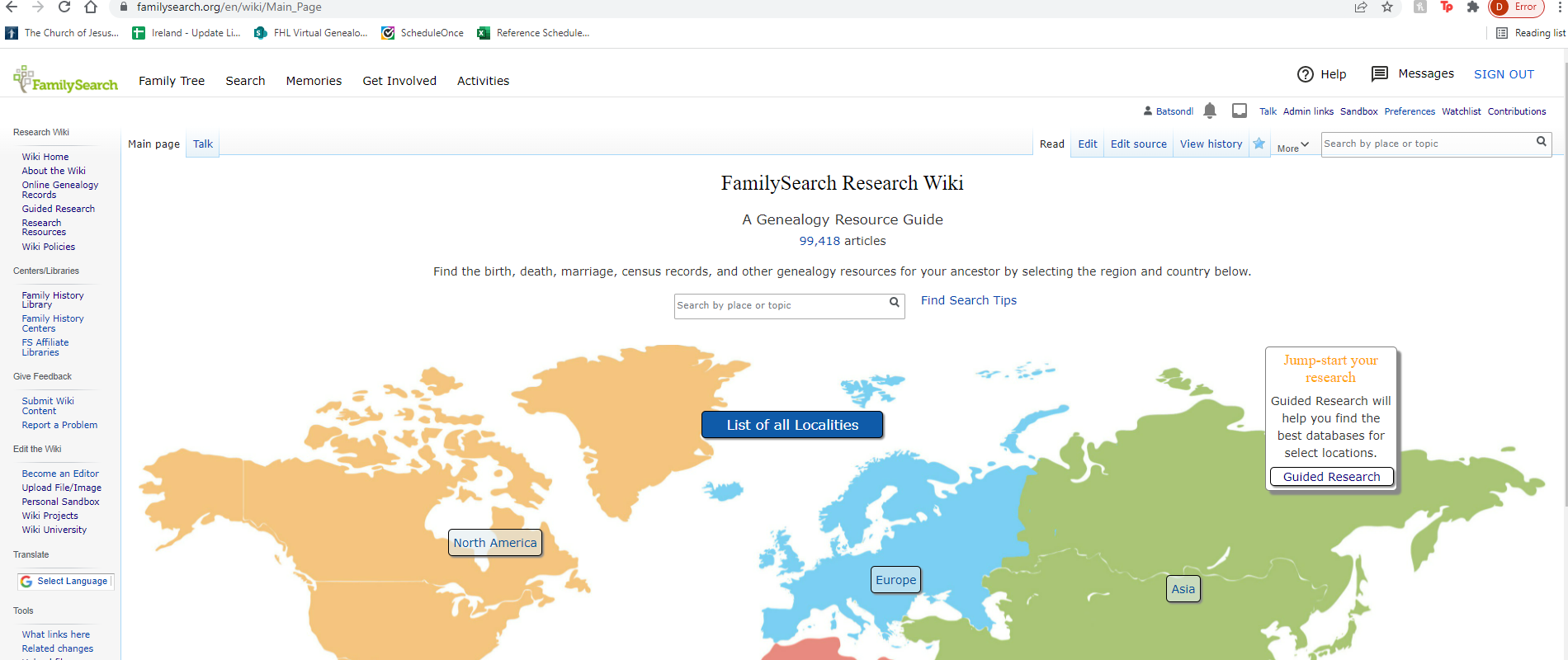Image resolution: width=1568 pixels, height=660 pixels.
Task: Open the ScheduleOnce bookmark
Action: (x=423, y=33)
